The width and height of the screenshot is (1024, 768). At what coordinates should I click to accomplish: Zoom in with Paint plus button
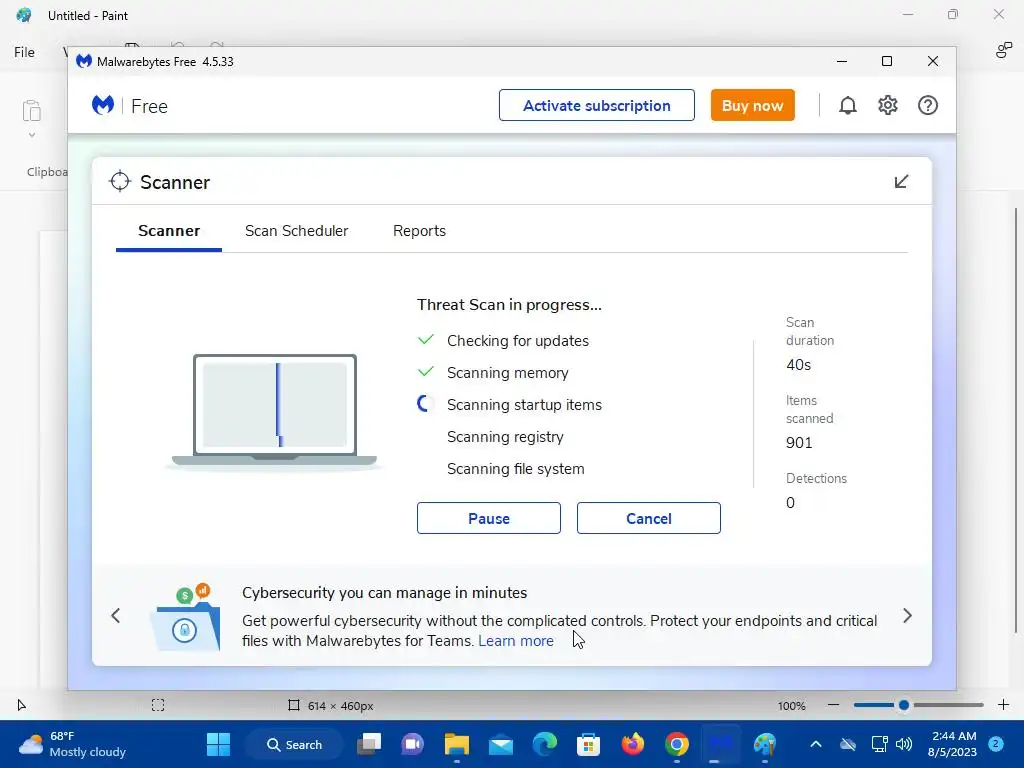pyautogui.click(x=1003, y=705)
